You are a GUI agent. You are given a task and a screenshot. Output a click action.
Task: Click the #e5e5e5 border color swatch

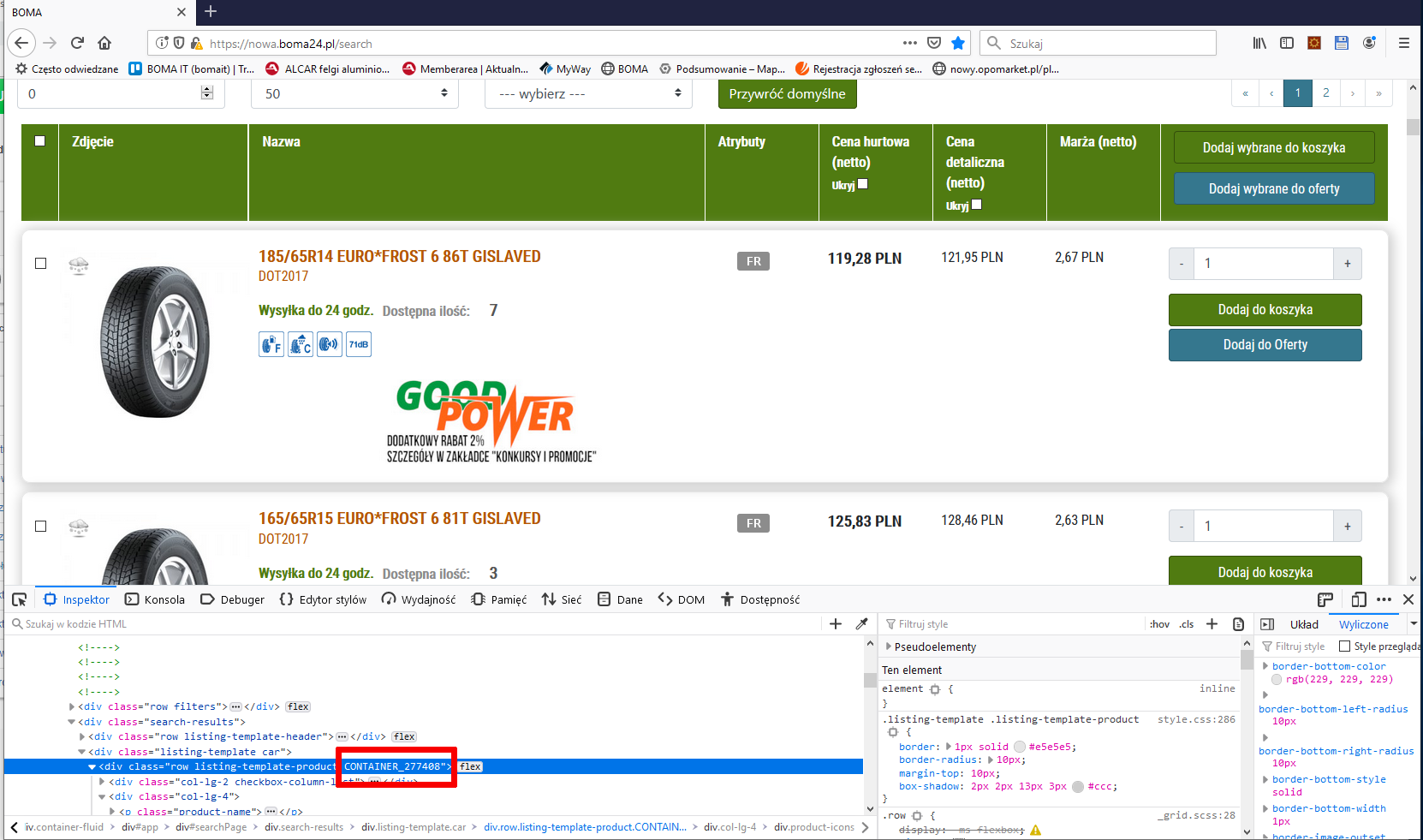1019,747
